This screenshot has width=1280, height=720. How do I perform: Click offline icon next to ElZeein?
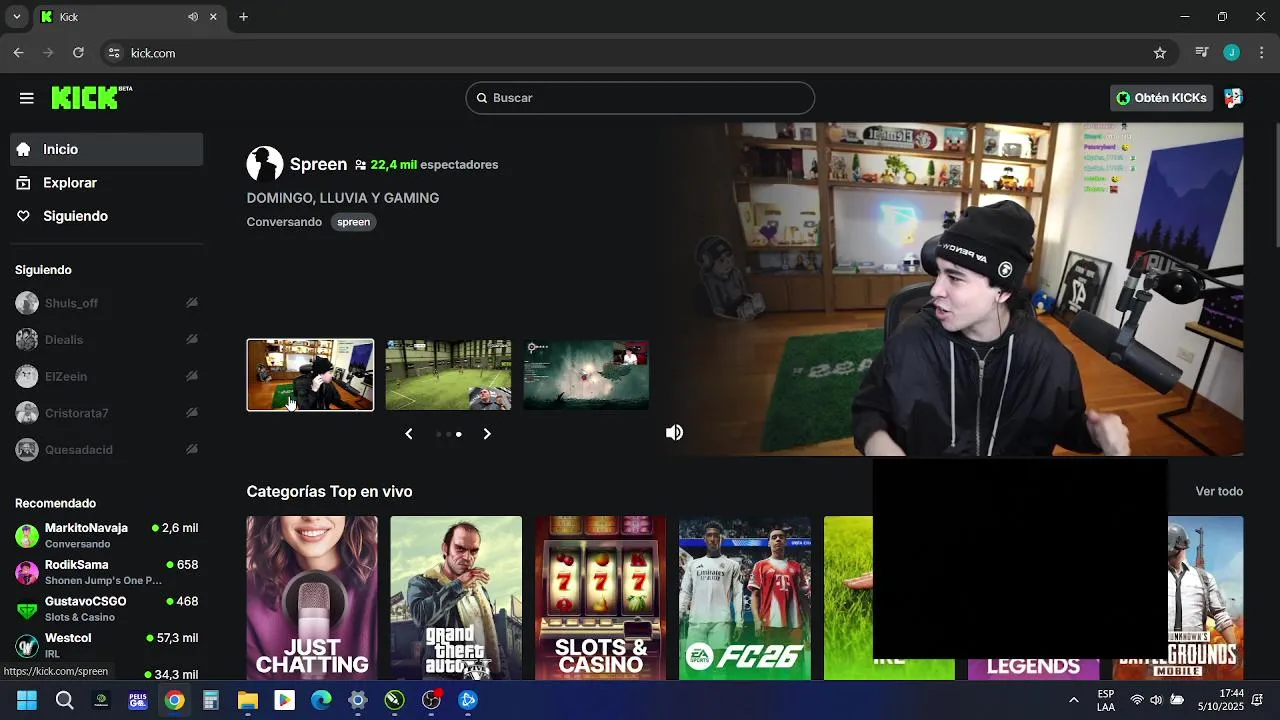pos(191,377)
